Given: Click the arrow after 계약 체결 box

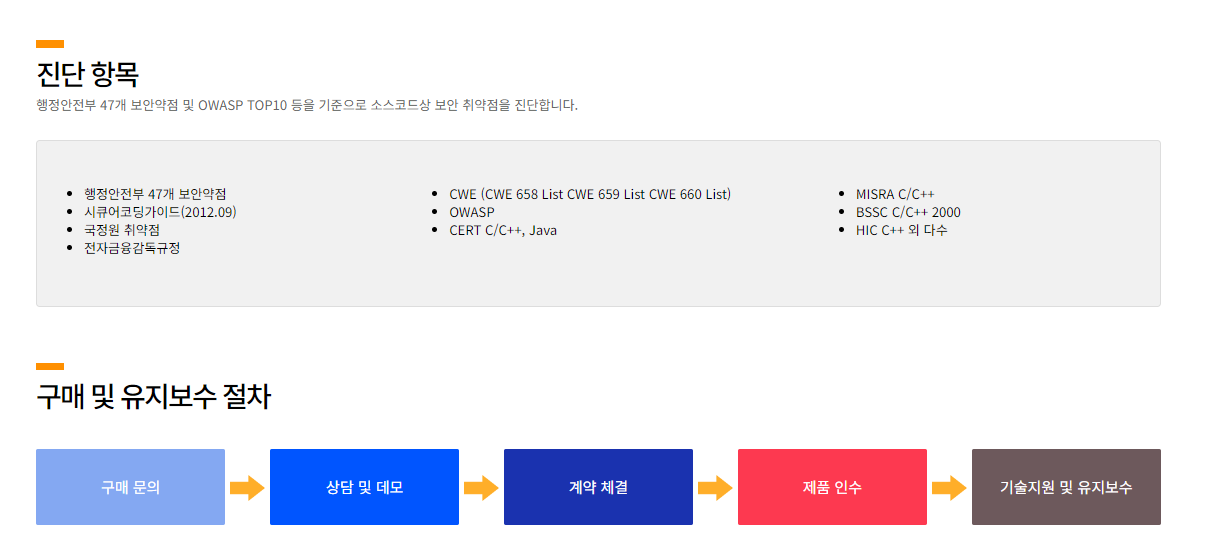Looking at the screenshot, I should click(x=715, y=488).
